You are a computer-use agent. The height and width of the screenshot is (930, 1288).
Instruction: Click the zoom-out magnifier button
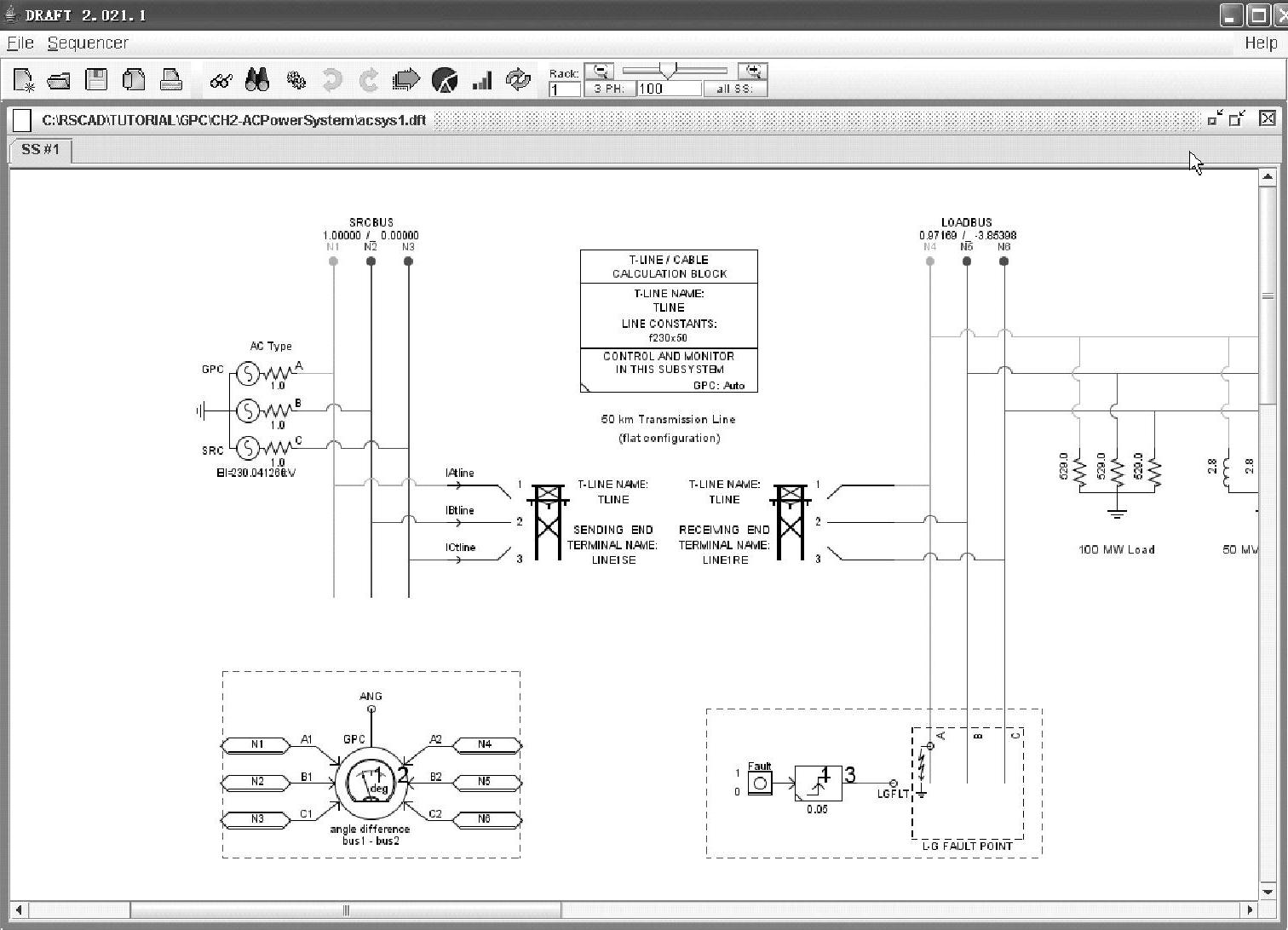[x=602, y=71]
